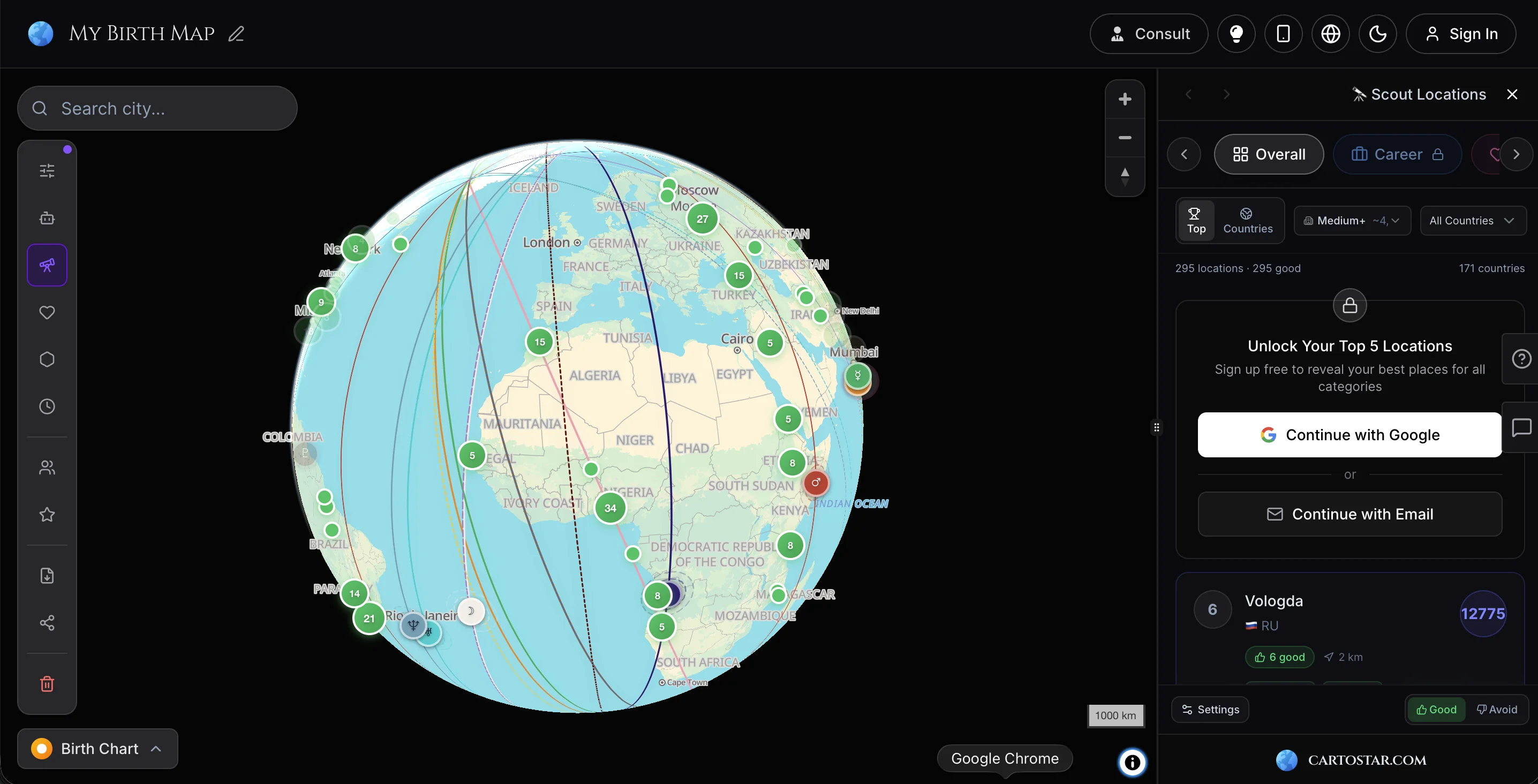Click the hexagon icon in left sidebar
1538x784 pixels.
[47, 359]
